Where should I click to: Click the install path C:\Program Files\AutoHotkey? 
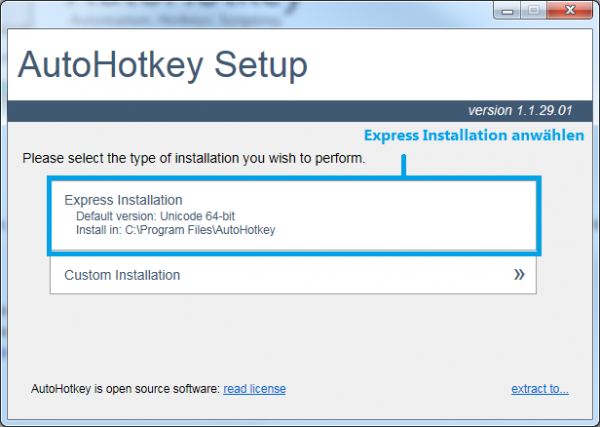click(175, 230)
